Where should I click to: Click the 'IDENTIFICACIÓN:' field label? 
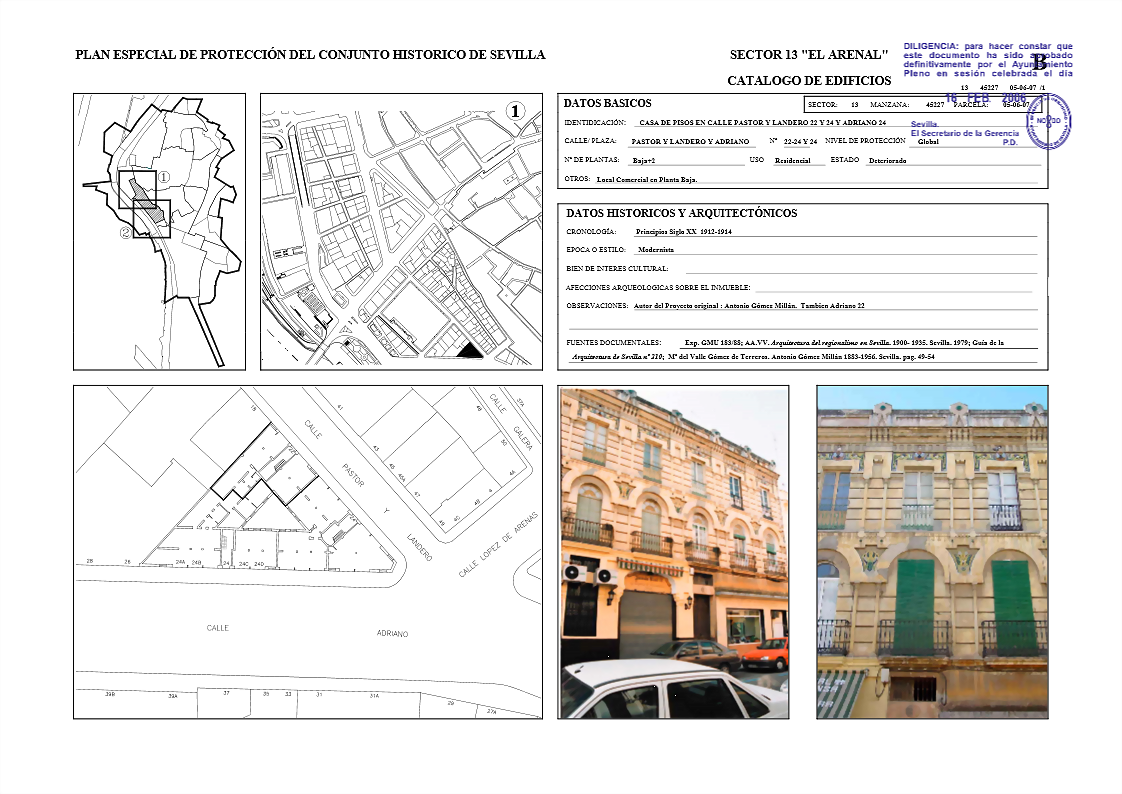595,123
